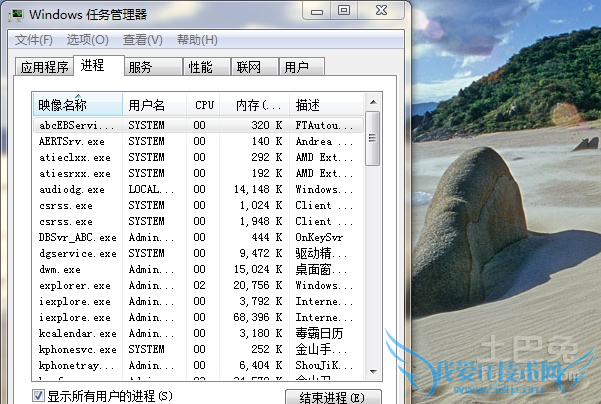
Task: Select the kphonetray... process
Action: coord(198,366)
